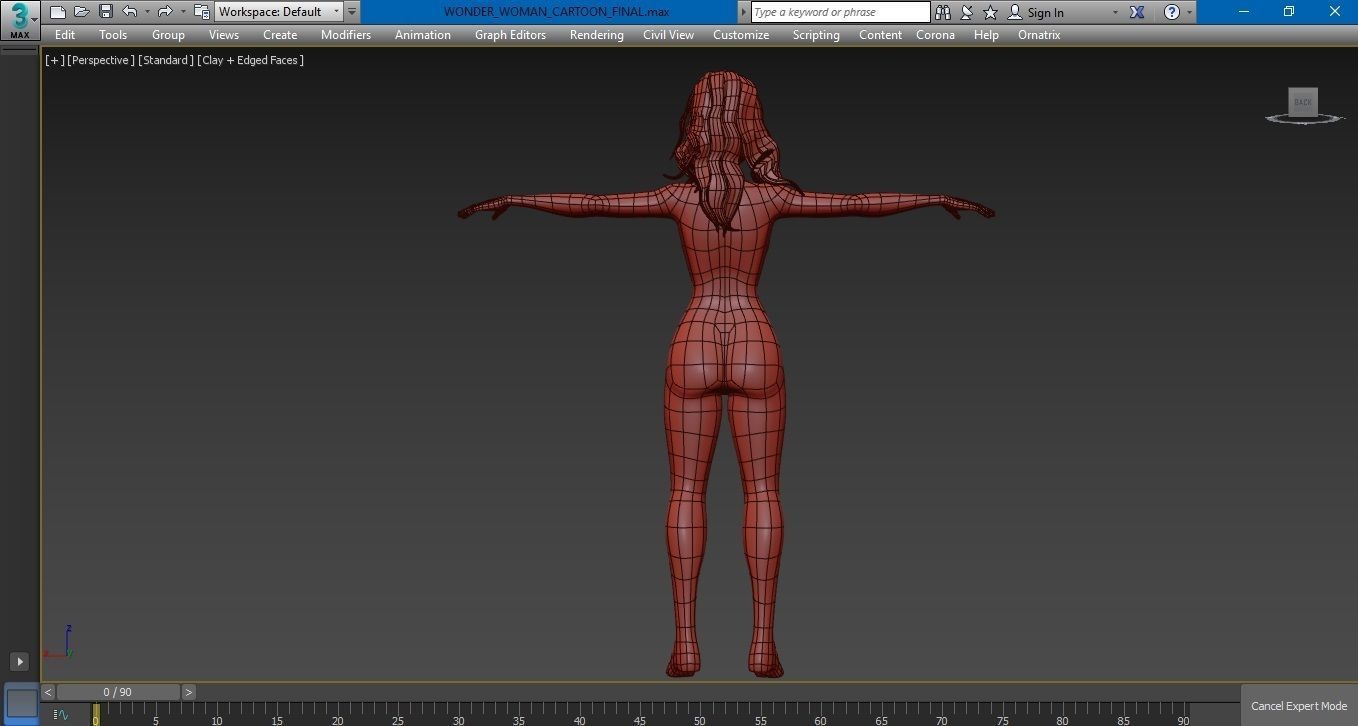Open the Rendering menu
Screen dimensions: 1358x726
(597, 35)
